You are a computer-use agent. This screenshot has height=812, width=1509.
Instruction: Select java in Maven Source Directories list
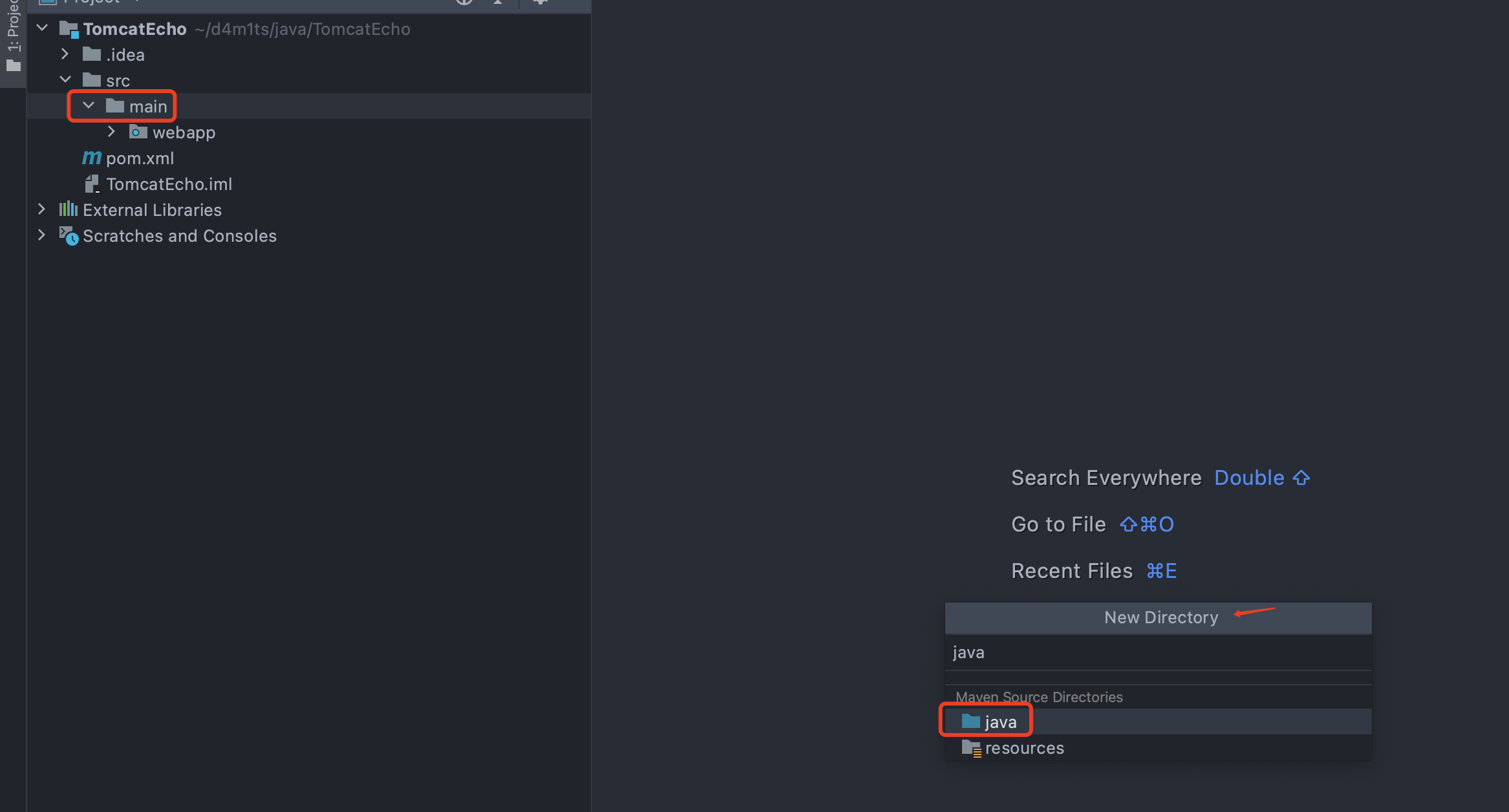coord(1000,721)
